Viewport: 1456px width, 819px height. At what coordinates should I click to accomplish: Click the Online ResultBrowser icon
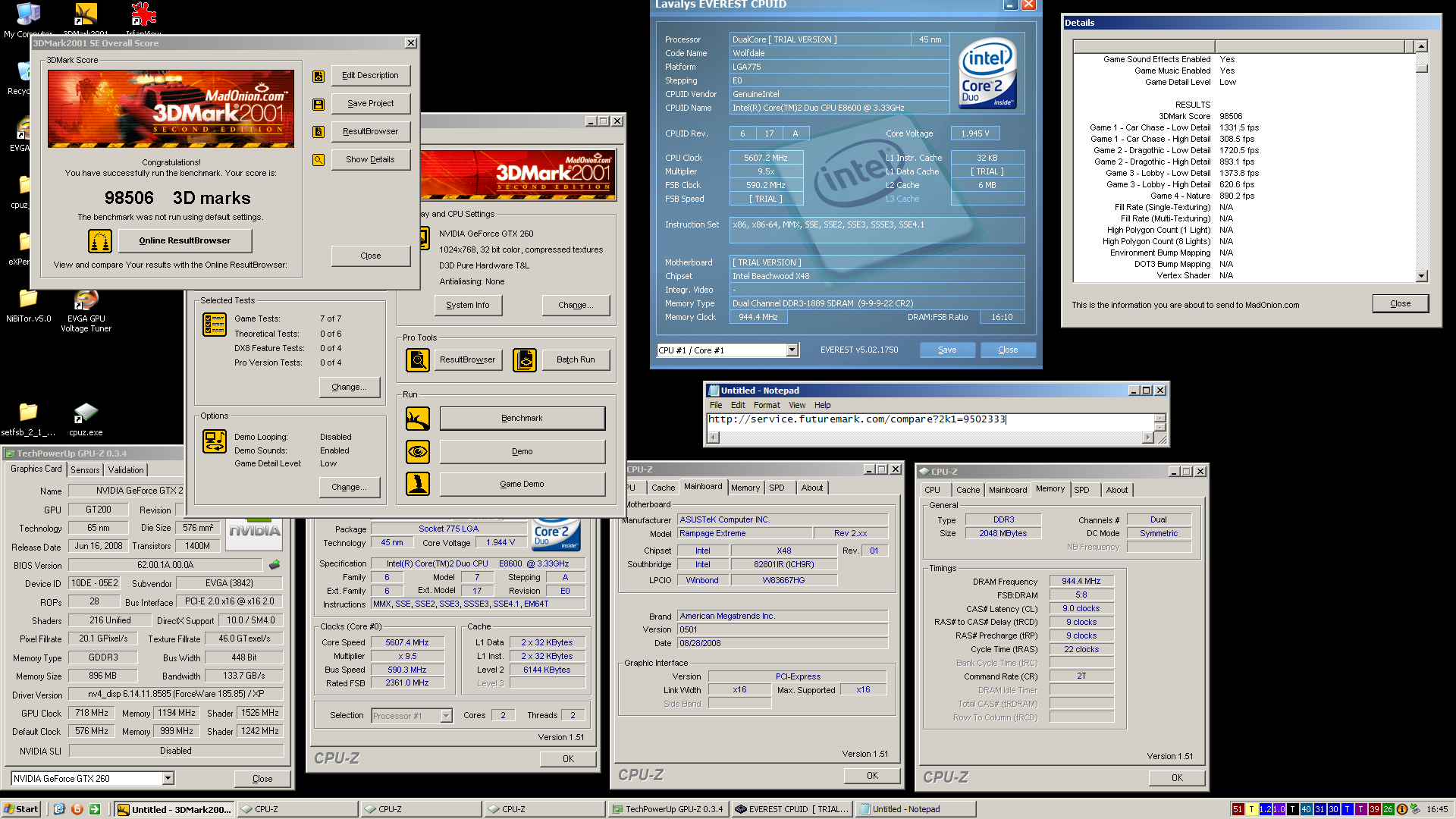[100, 241]
